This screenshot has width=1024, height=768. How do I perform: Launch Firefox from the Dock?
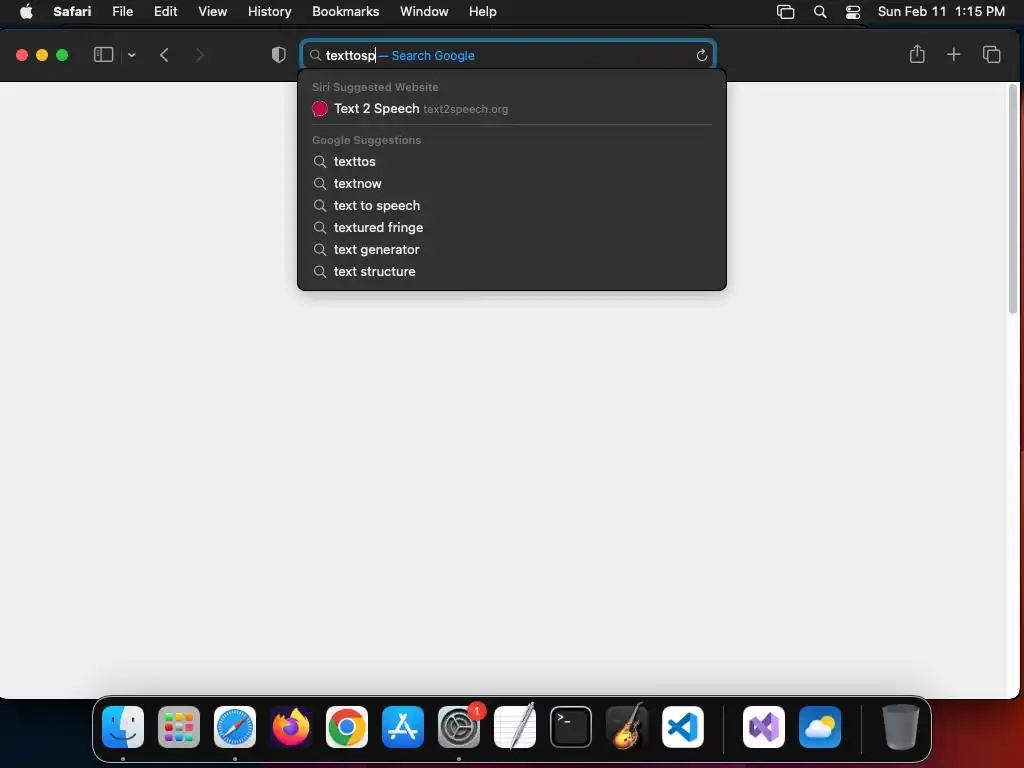[x=291, y=727]
